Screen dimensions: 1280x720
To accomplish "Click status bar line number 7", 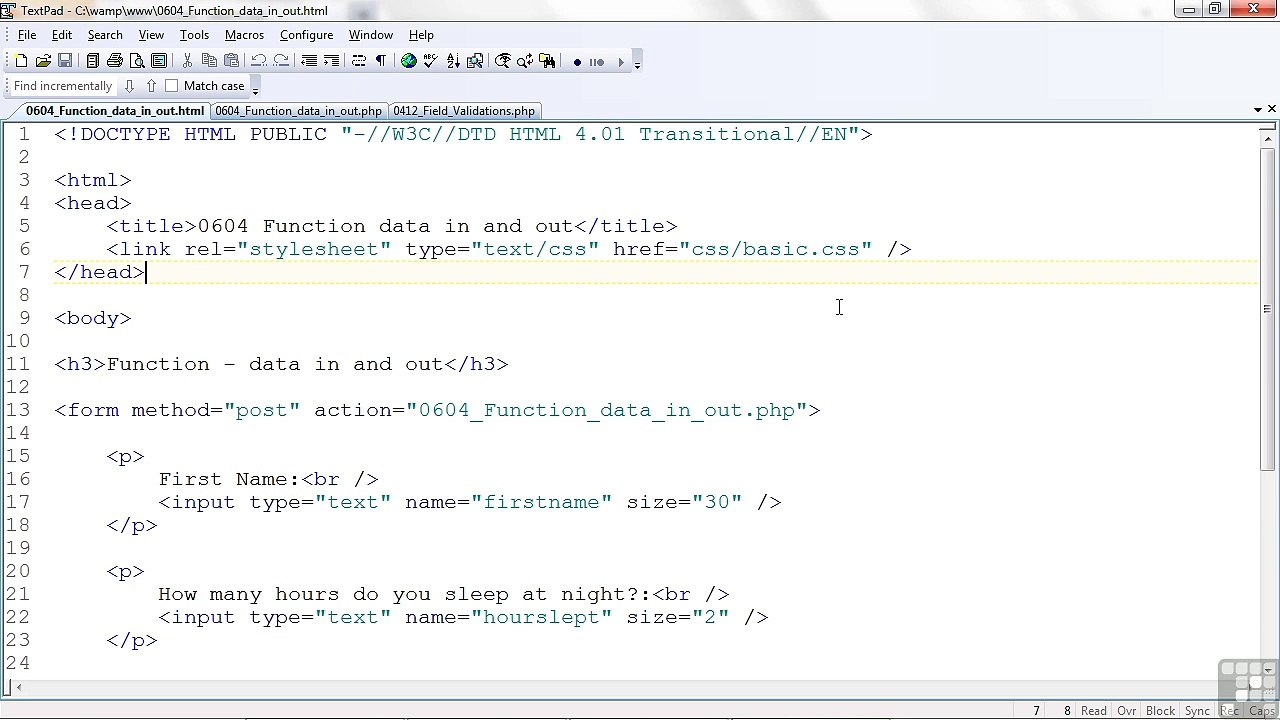I will [x=1037, y=711].
